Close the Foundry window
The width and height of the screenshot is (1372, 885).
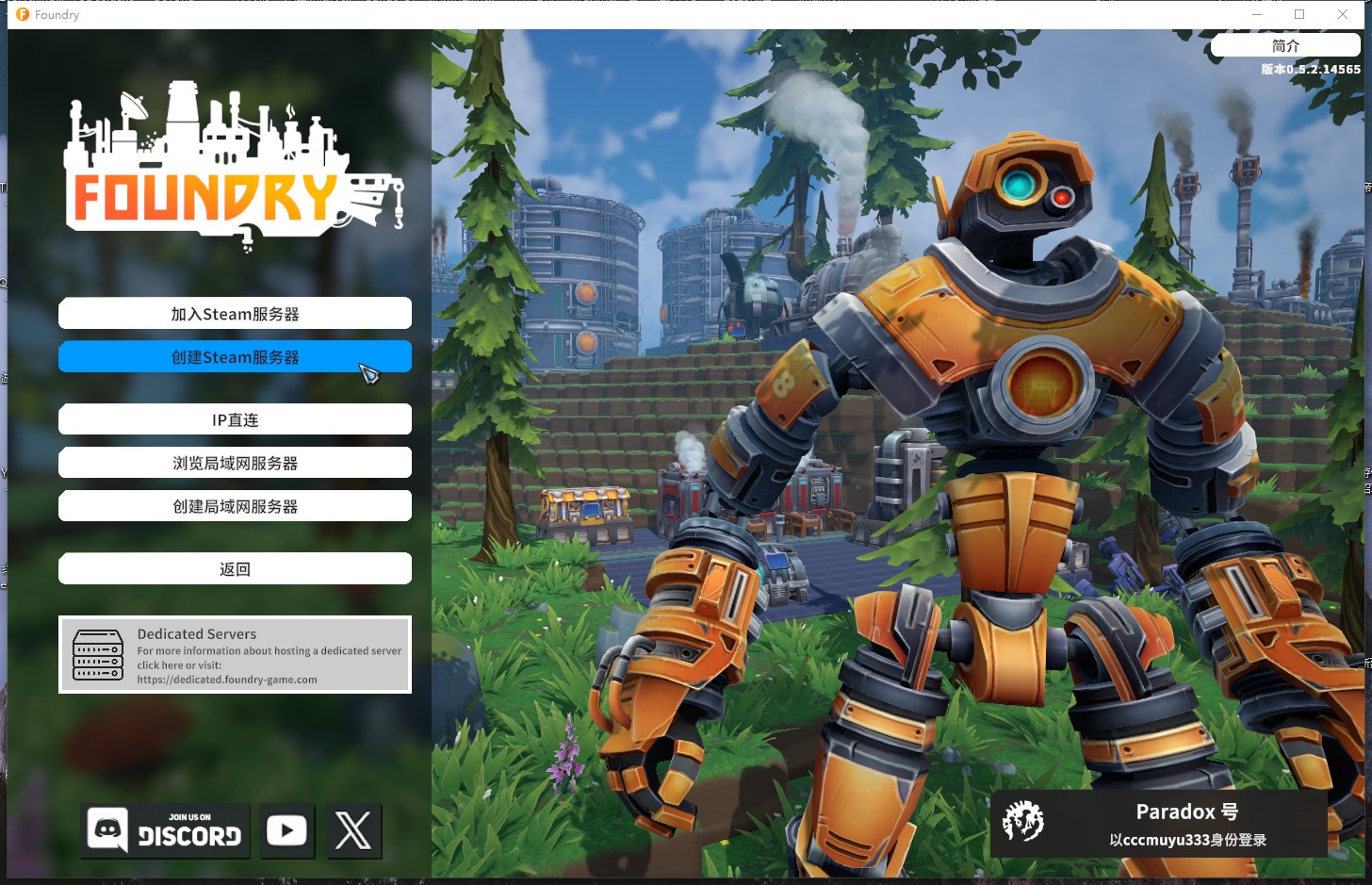tap(1343, 14)
